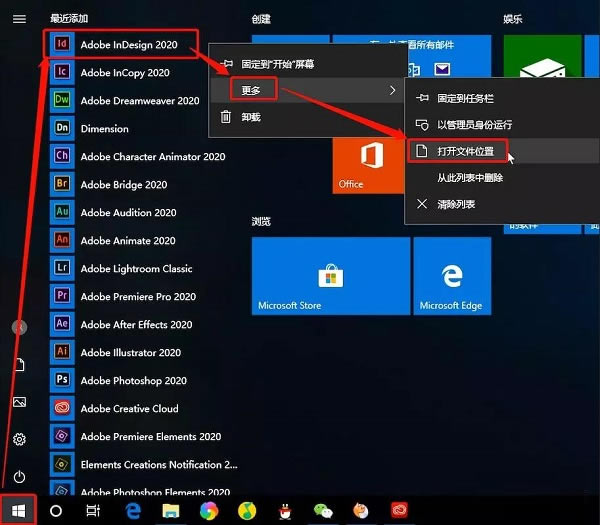The height and width of the screenshot is (525, 600).
Task: Launch Adobe Illustrator 2020
Action: tap(130, 353)
